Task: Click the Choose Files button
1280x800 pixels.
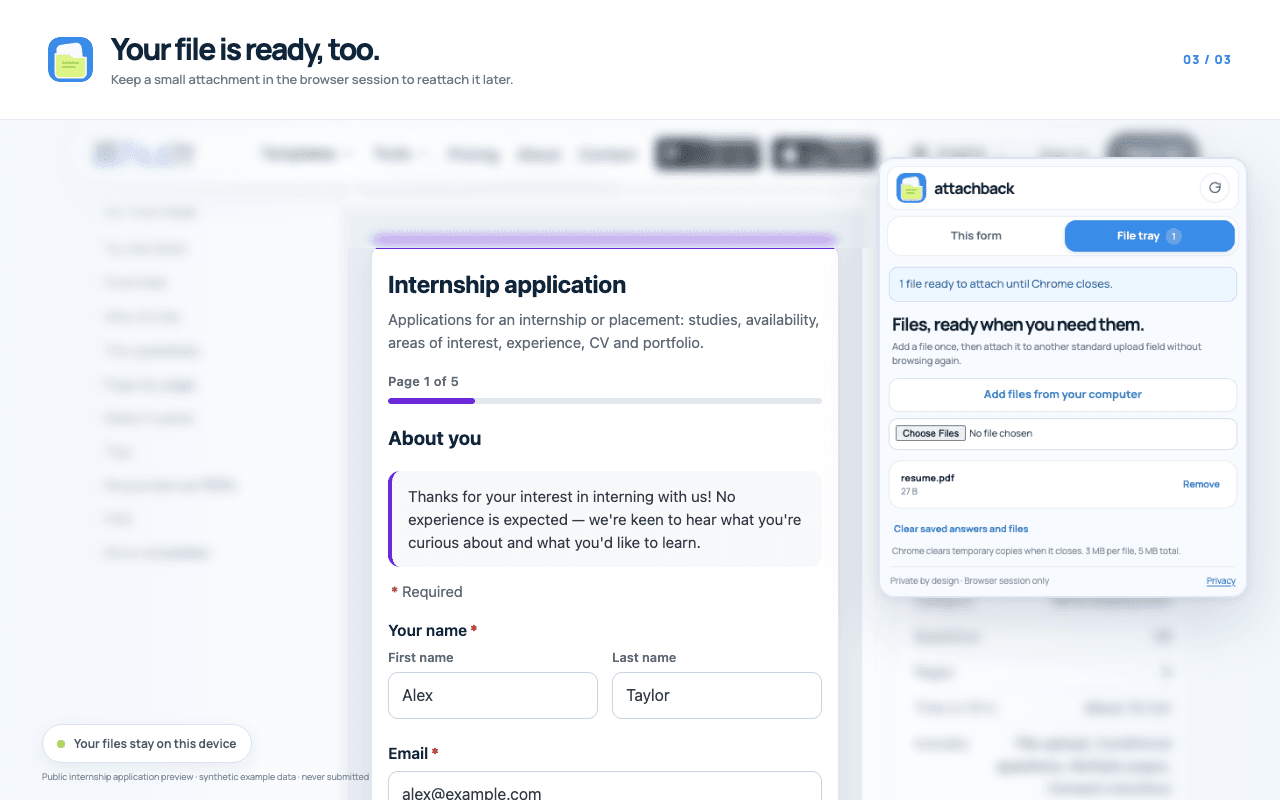Action: [930, 433]
